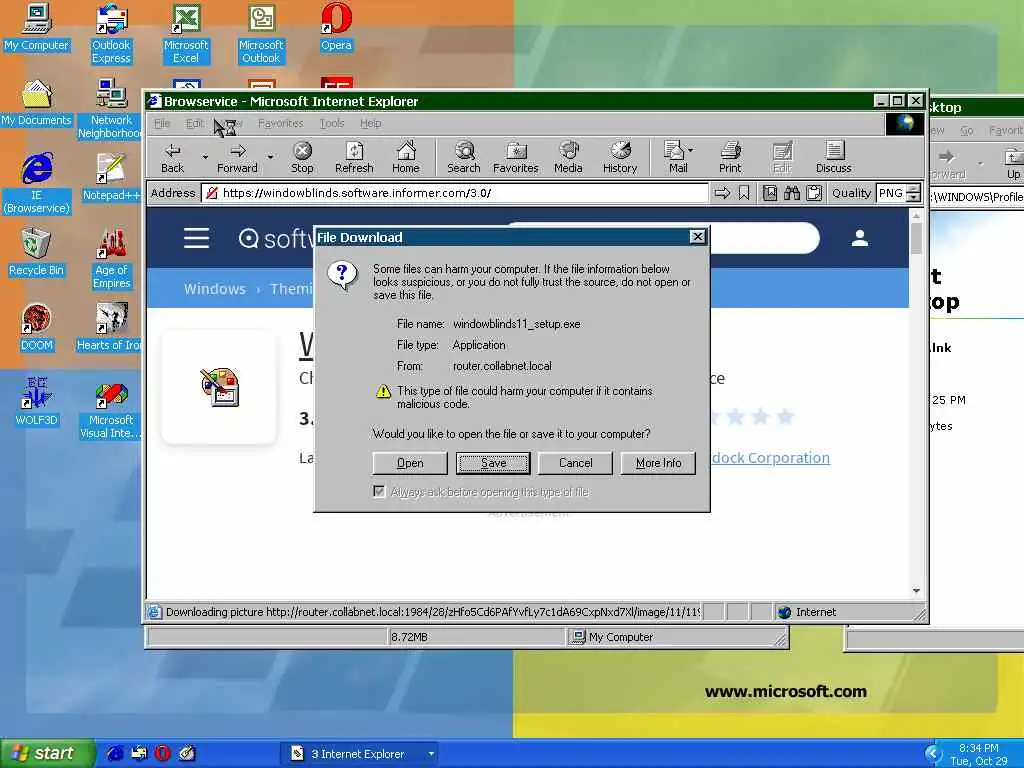Expand hidden system tray icons
1024x768 pixels.
coord(933,754)
